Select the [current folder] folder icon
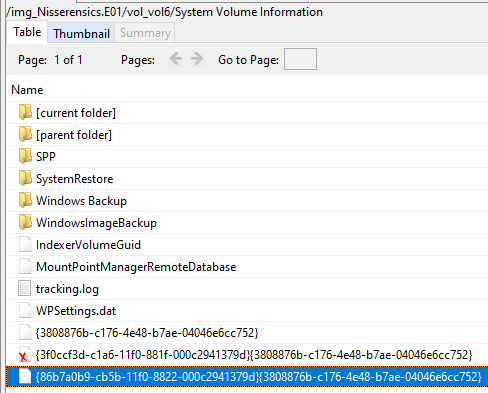This screenshot has width=488, height=393. click(25, 112)
